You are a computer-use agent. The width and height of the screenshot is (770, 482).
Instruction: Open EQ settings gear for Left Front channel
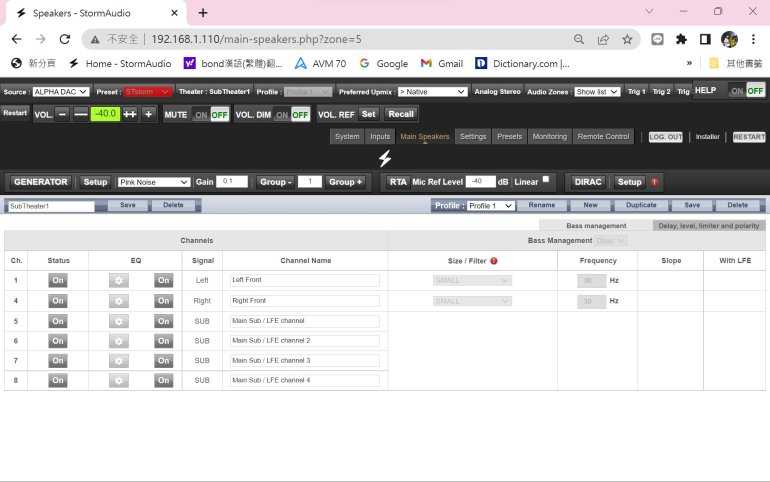(119, 281)
